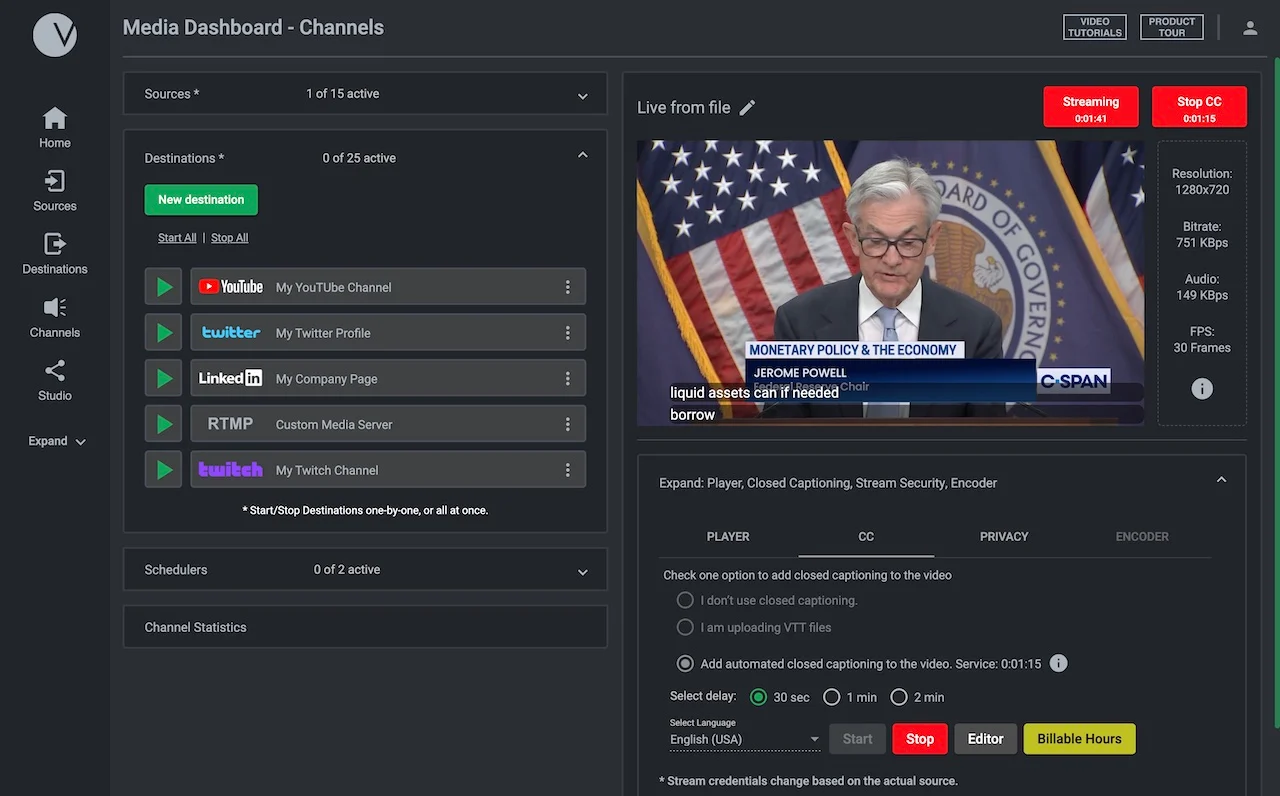Click the V logo in the sidebar
This screenshot has height=796, width=1280.
pyautogui.click(x=54, y=35)
